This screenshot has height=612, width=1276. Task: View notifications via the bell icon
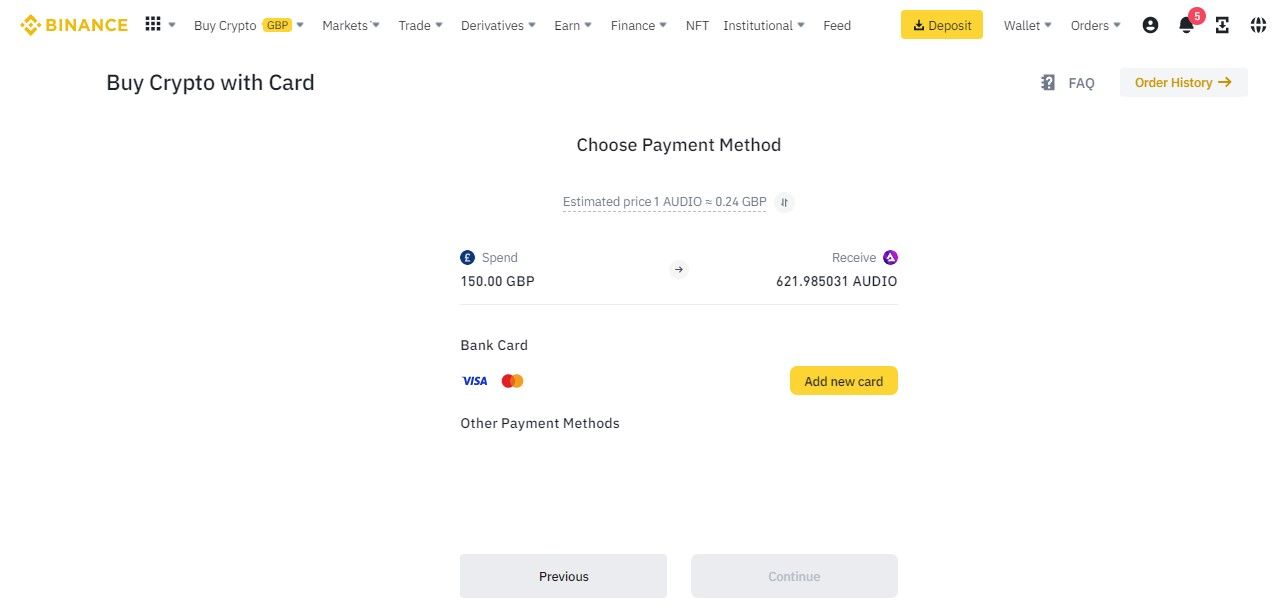[x=1186, y=26]
